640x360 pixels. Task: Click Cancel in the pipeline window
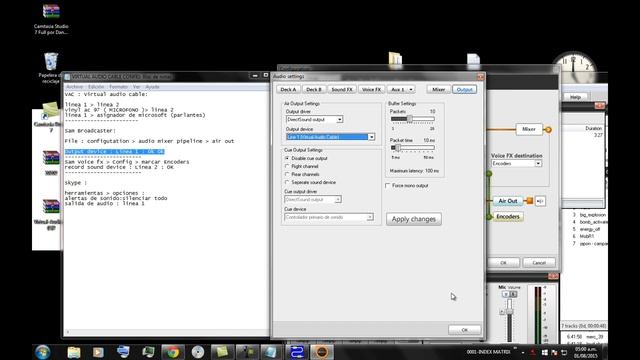tap(539, 262)
